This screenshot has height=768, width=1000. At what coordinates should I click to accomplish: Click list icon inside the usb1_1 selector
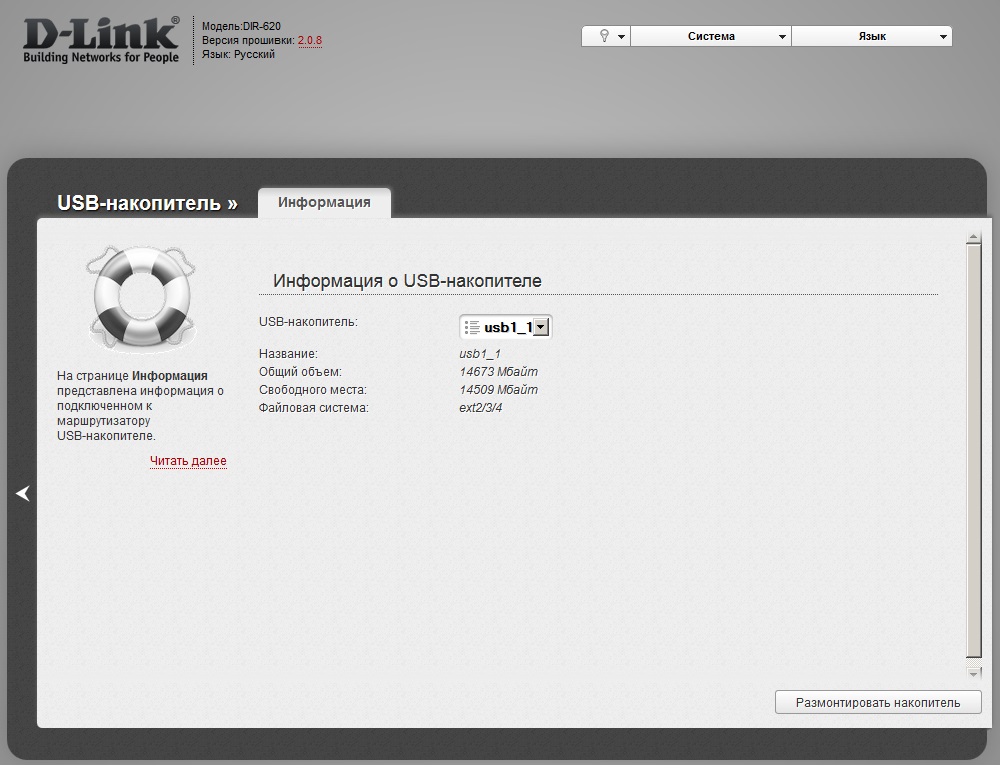click(x=472, y=327)
